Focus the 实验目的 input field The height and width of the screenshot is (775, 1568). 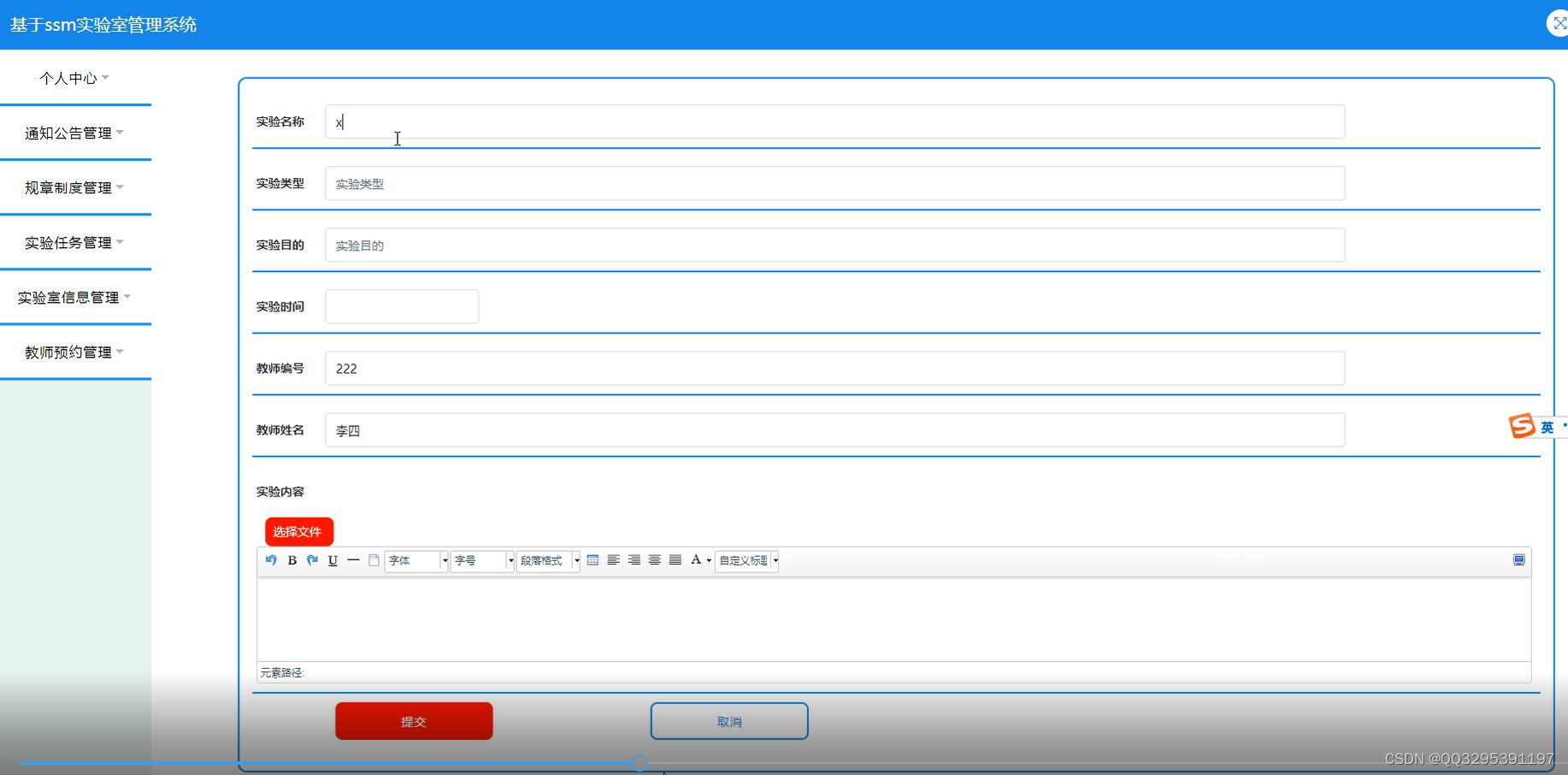835,245
